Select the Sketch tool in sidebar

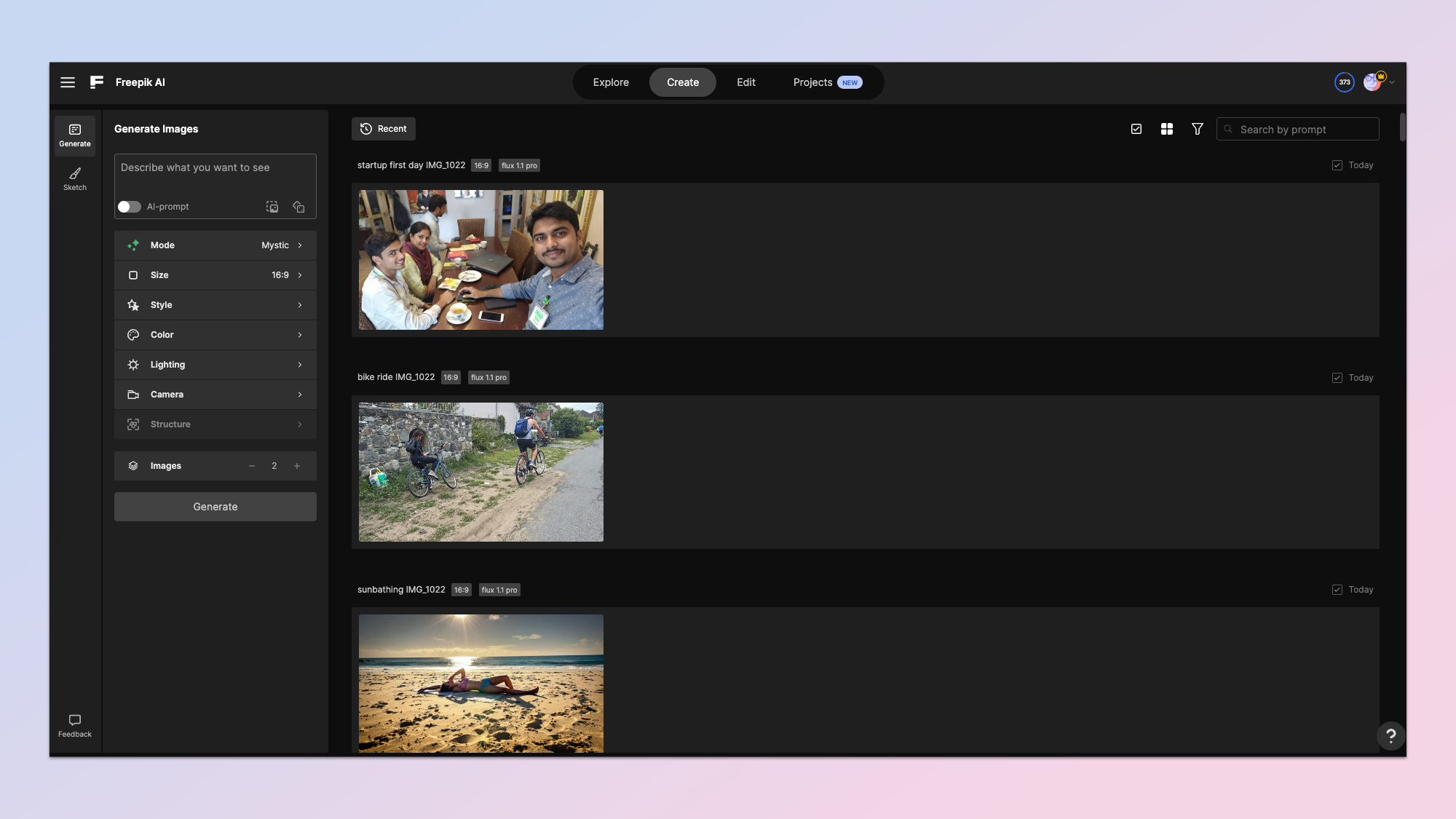[x=75, y=178]
